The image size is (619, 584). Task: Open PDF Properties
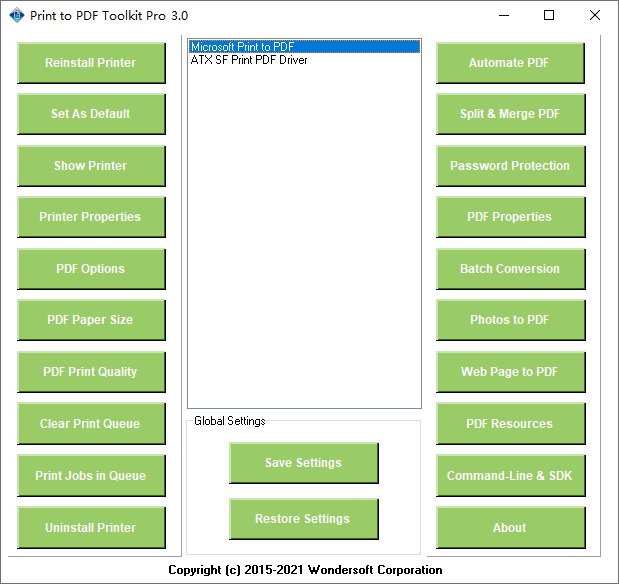pos(510,217)
